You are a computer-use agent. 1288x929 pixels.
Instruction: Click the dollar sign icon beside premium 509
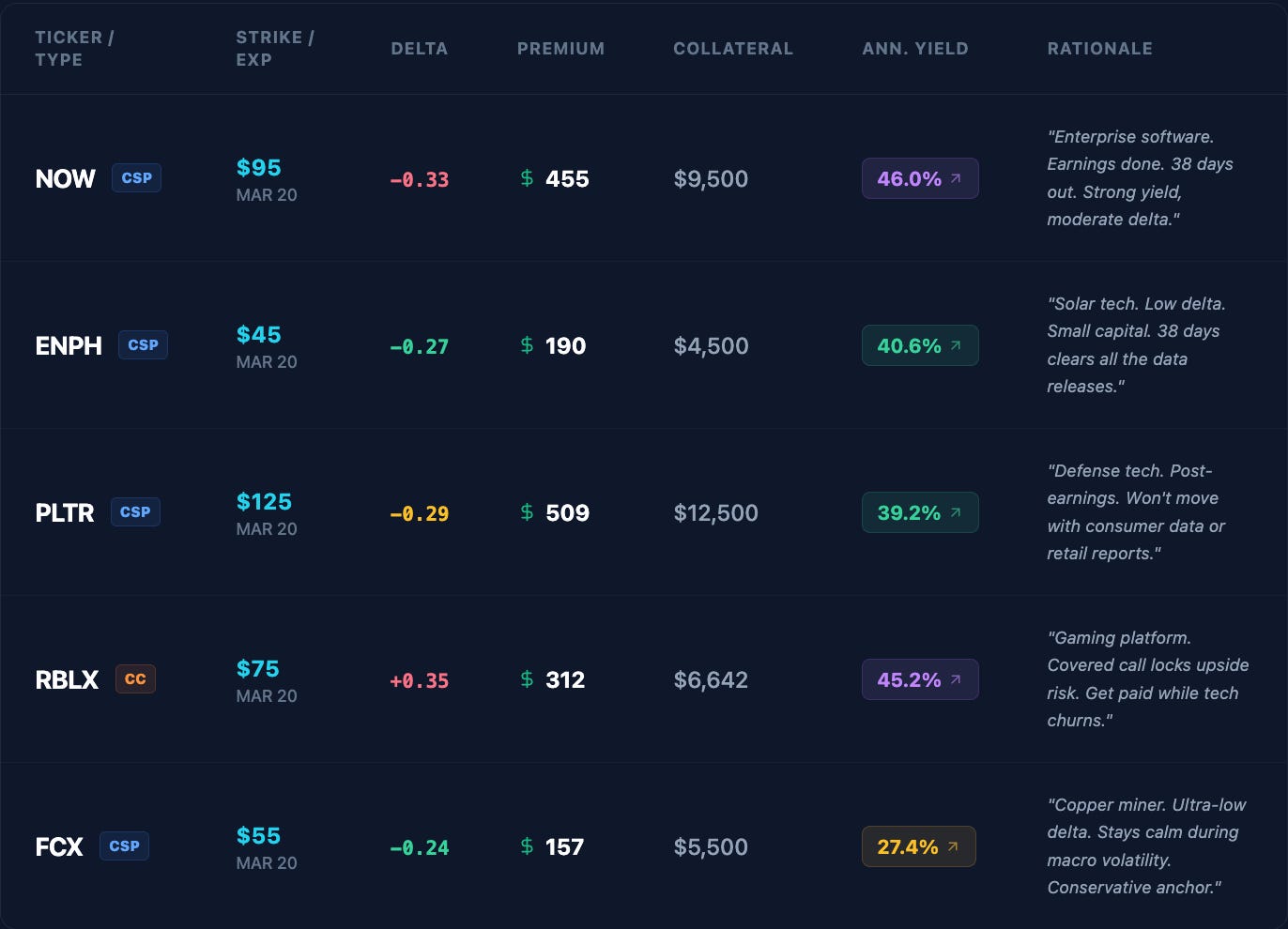(x=527, y=512)
